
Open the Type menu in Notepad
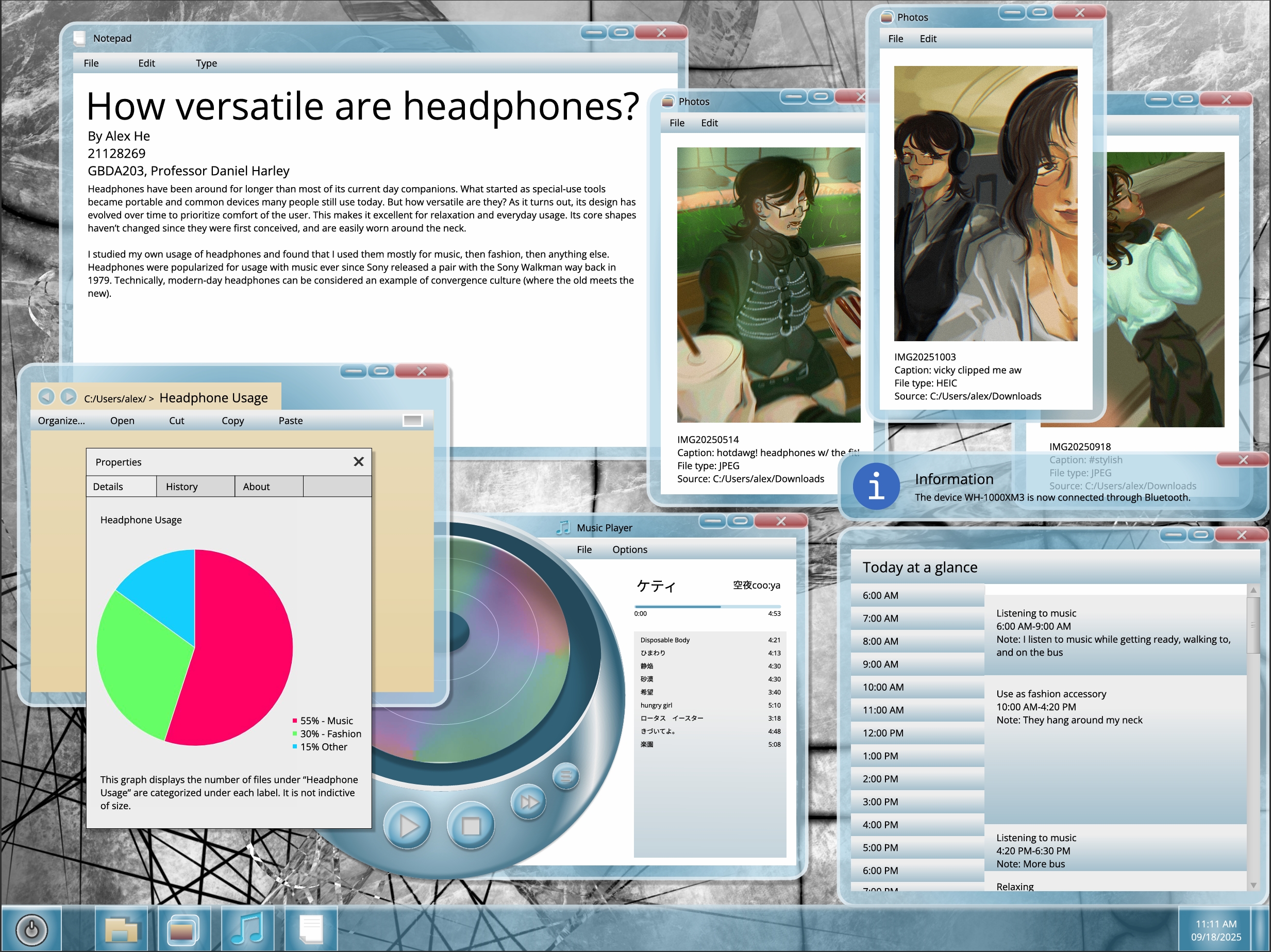(206, 63)
